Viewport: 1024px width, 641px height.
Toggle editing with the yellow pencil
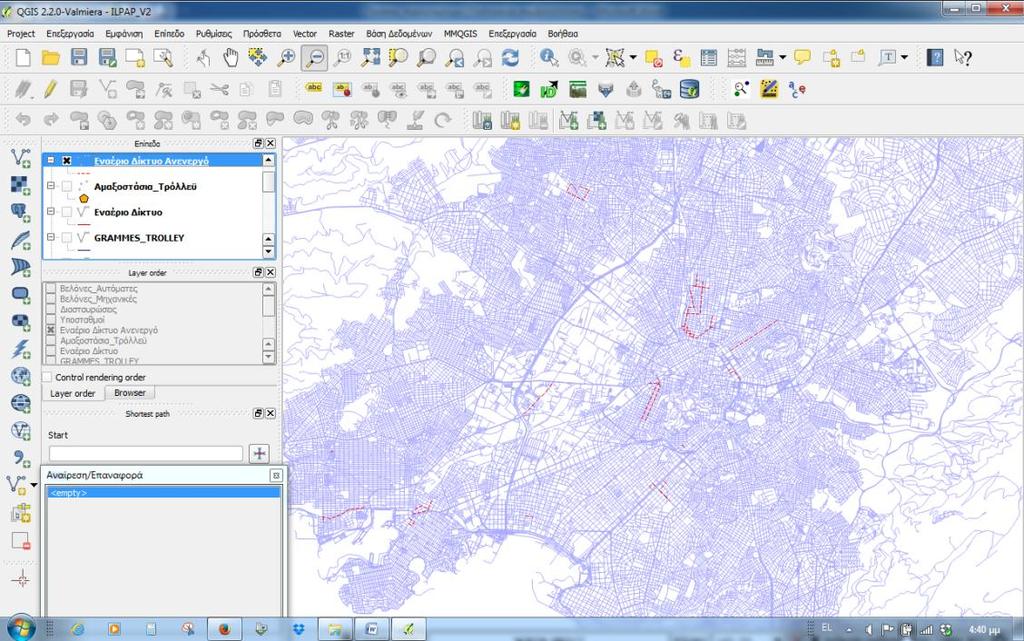50,89
